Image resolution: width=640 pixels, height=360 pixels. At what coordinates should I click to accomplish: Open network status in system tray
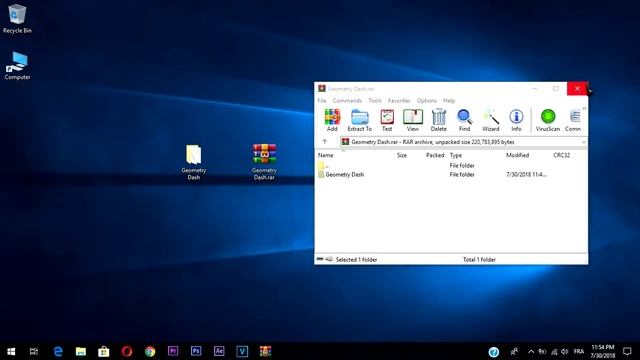point(554,351)
